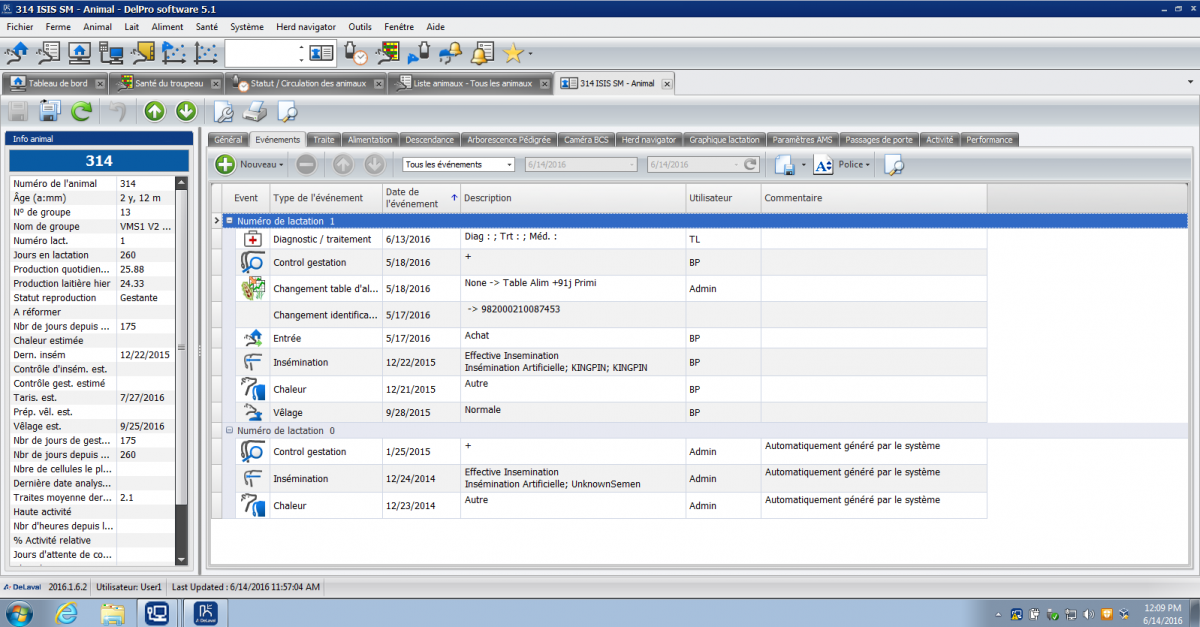Click the A-Z font icon next to Police
This screenshot has width=1200, height=627.
point(822,165)
